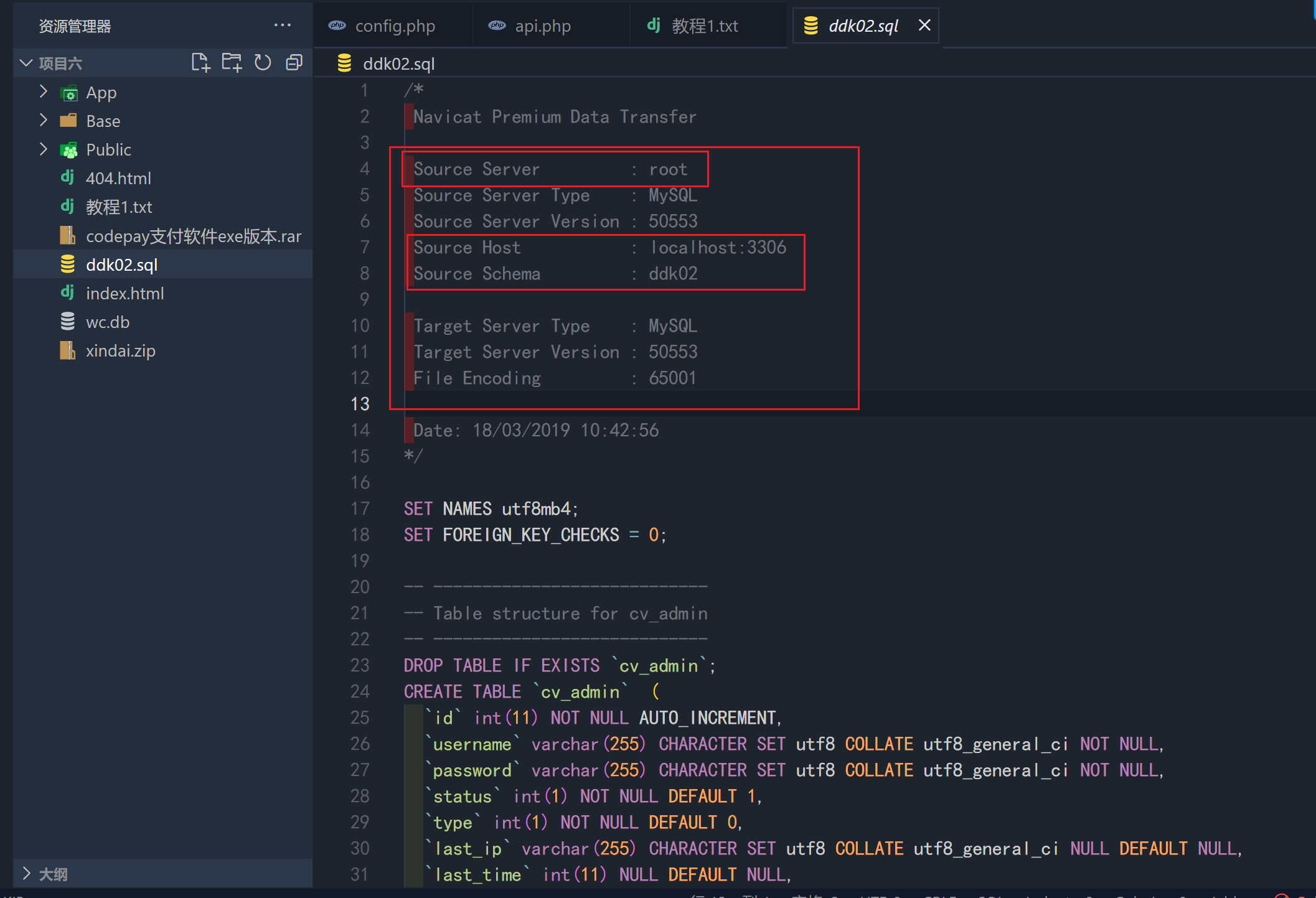Click the ddk02.sql database icon in tree
The height and width of the screenshot is (898, 1316).
click(x=68, y=264)
